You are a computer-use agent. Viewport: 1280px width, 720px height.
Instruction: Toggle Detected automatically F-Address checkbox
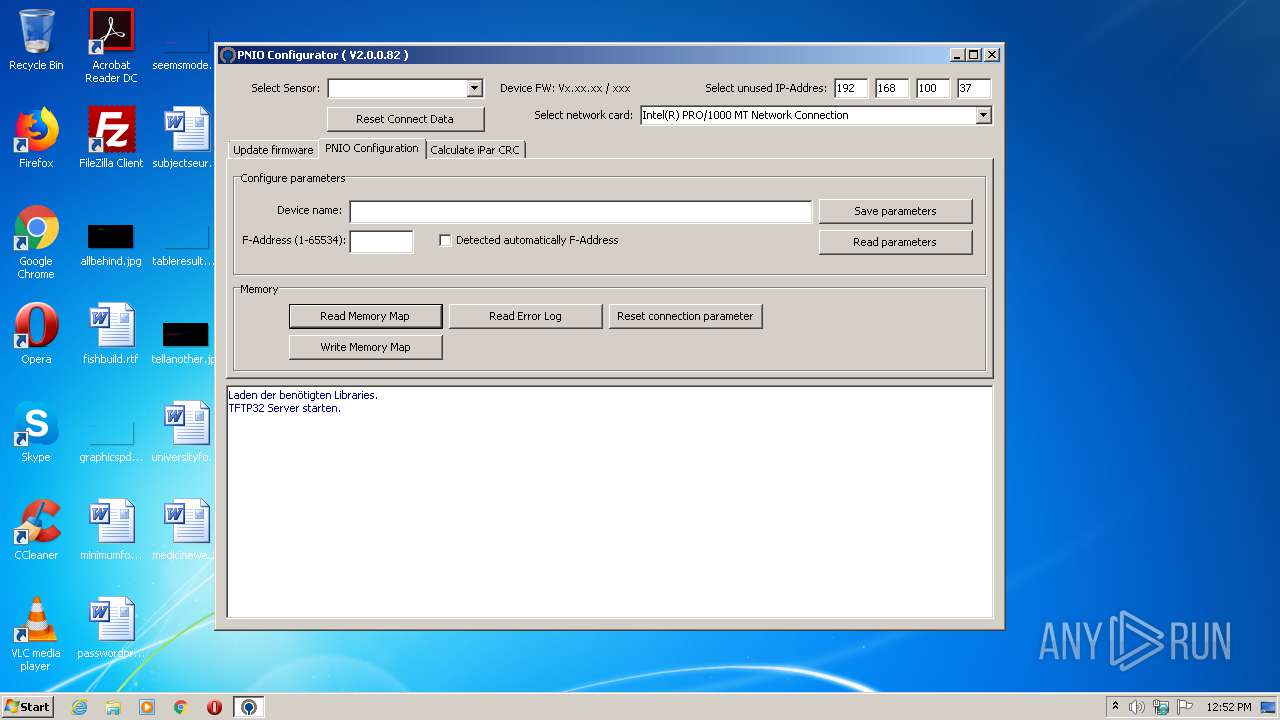click(446, 241)
